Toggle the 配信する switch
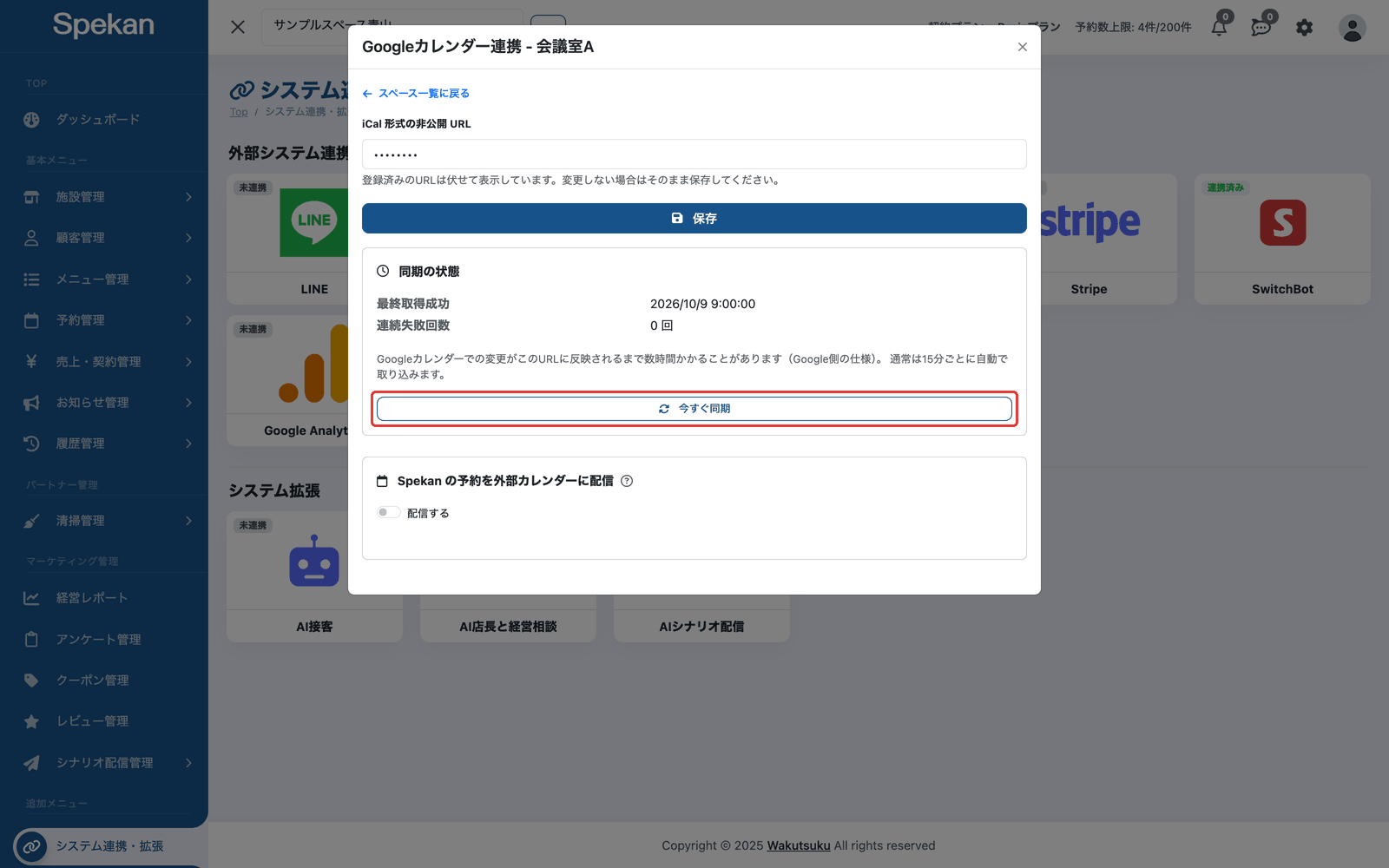Viewport: 1389px width, 868px height. point(388,512)
